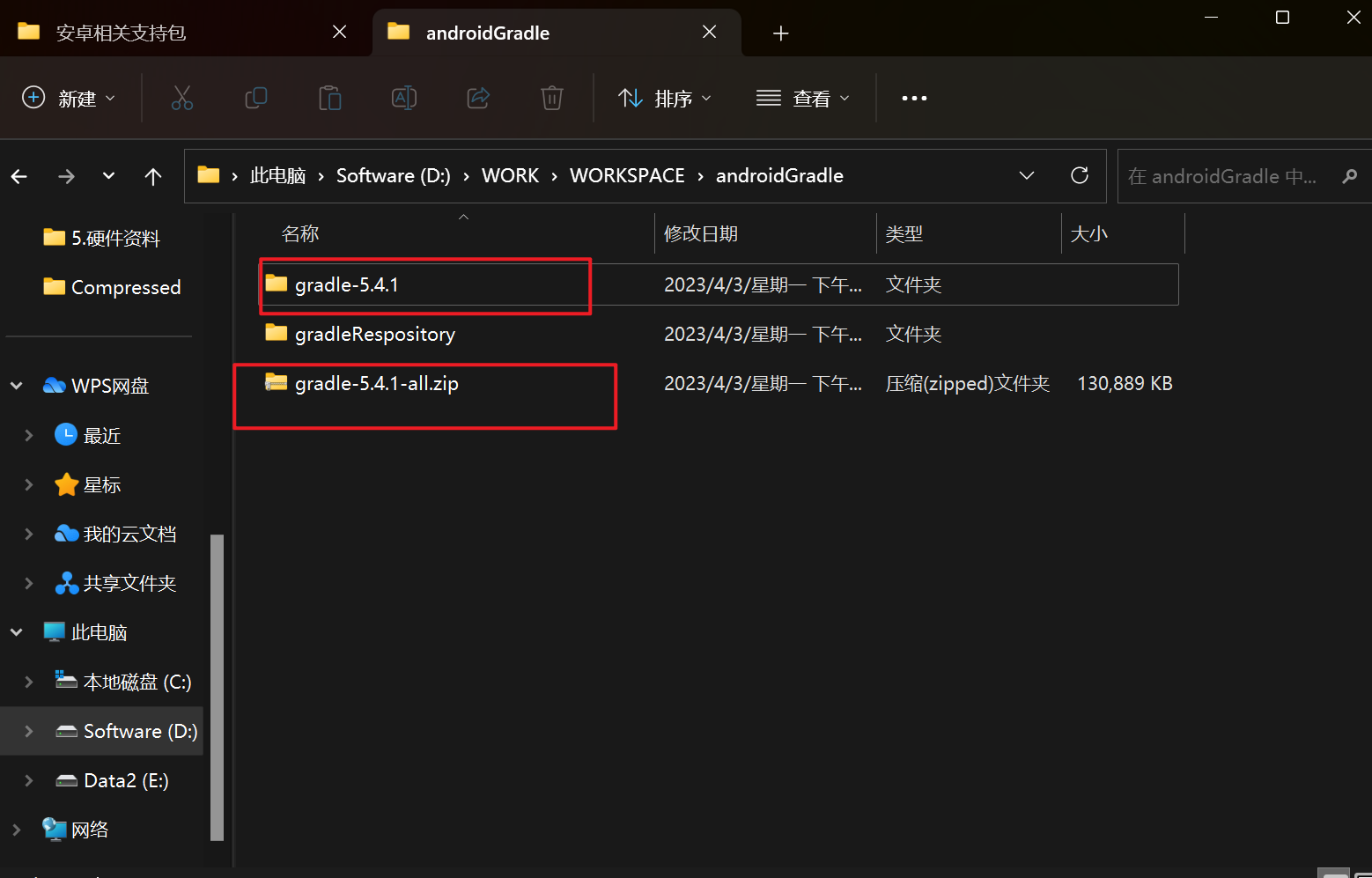This screenshot has height=878, width=1372.
Task: Go back with the left arrow
Action: coord(19,176)
